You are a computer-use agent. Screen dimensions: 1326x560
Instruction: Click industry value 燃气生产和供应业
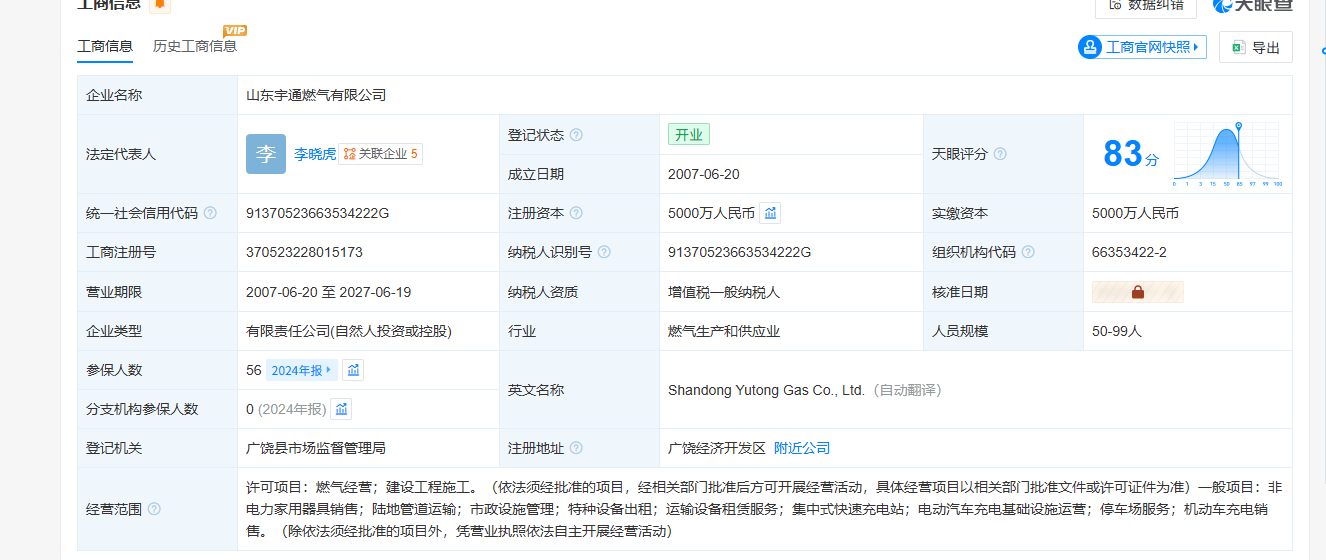[724, 331]
